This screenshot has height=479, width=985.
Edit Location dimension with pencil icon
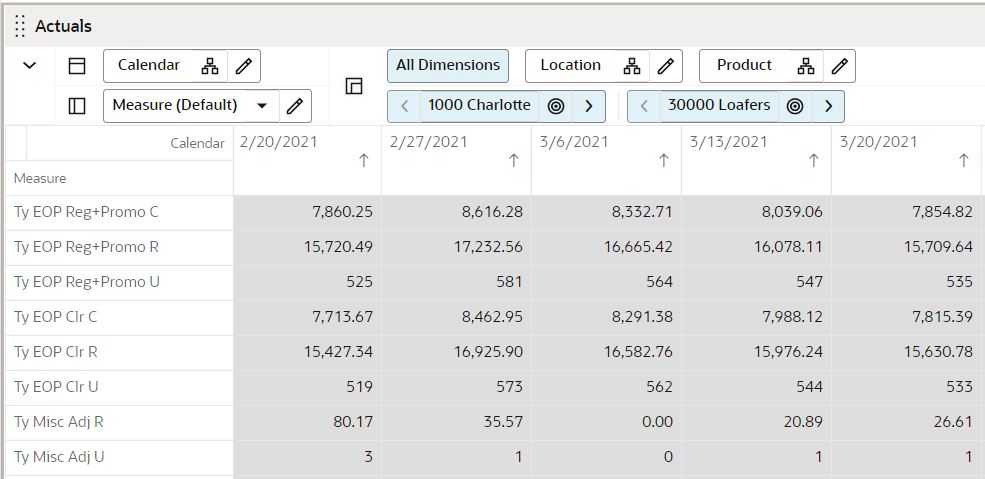click(666, 66)
